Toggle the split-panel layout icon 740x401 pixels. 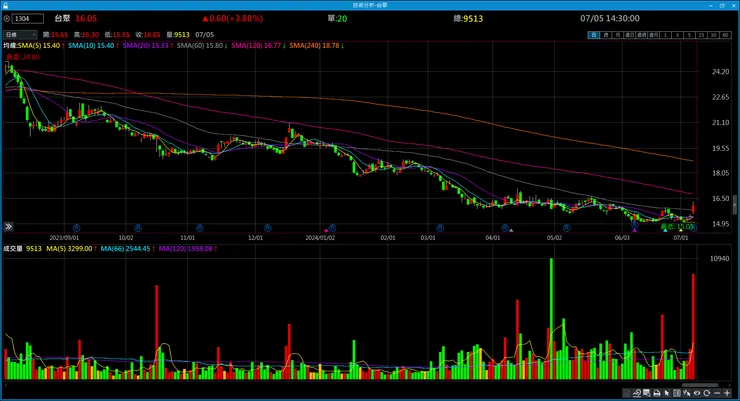click(x=677, y=393)
